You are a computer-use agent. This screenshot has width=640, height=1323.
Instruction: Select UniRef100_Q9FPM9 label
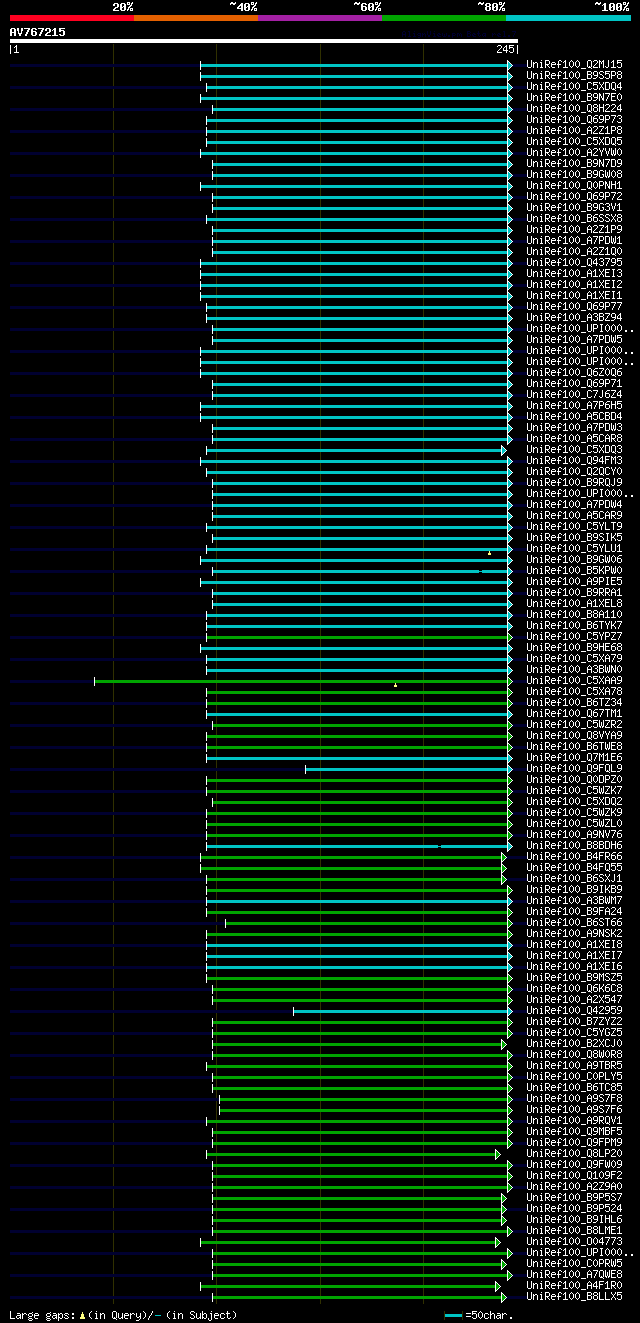click(x=574, y=1142)
